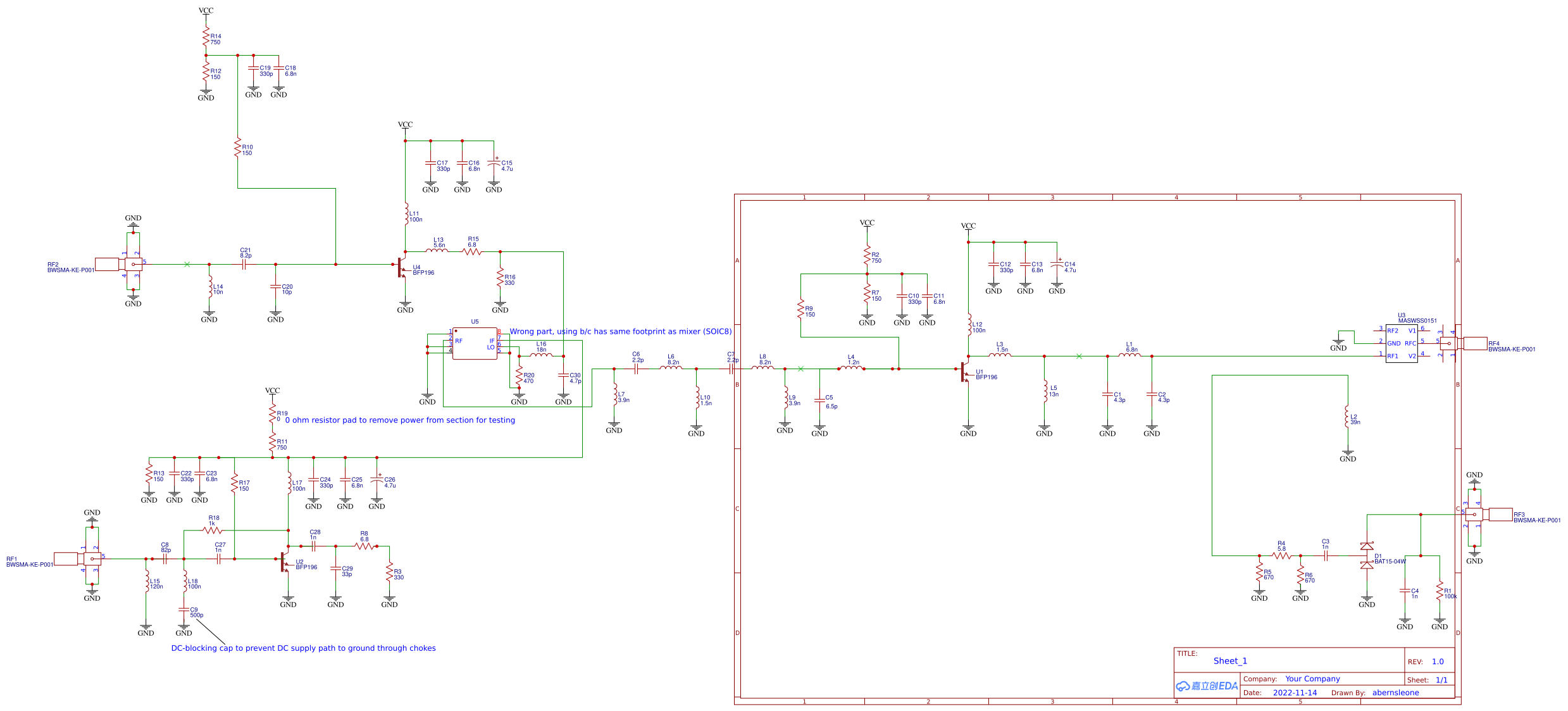Click the DC-blocking cap annotation text
Viewport: 1568px width, 711px height.
tap(303, 648)
